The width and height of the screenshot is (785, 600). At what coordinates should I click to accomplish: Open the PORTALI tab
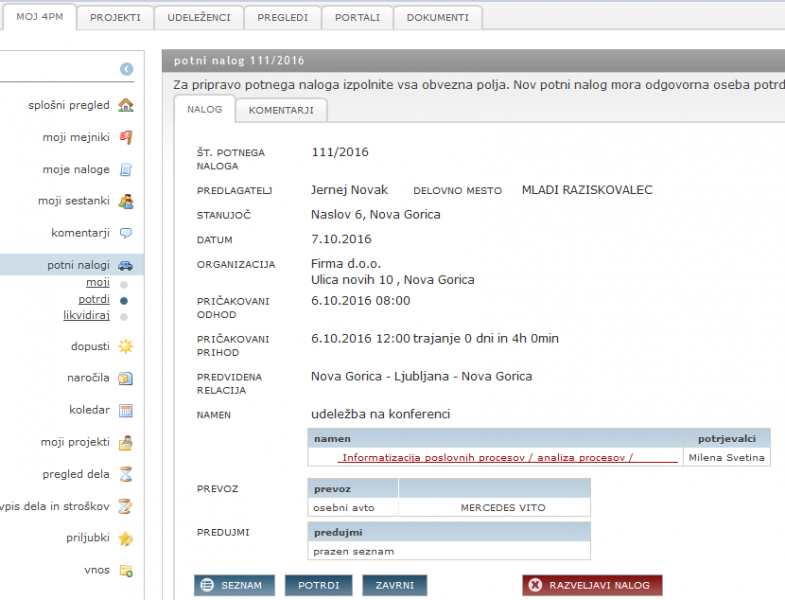point(357,18)
